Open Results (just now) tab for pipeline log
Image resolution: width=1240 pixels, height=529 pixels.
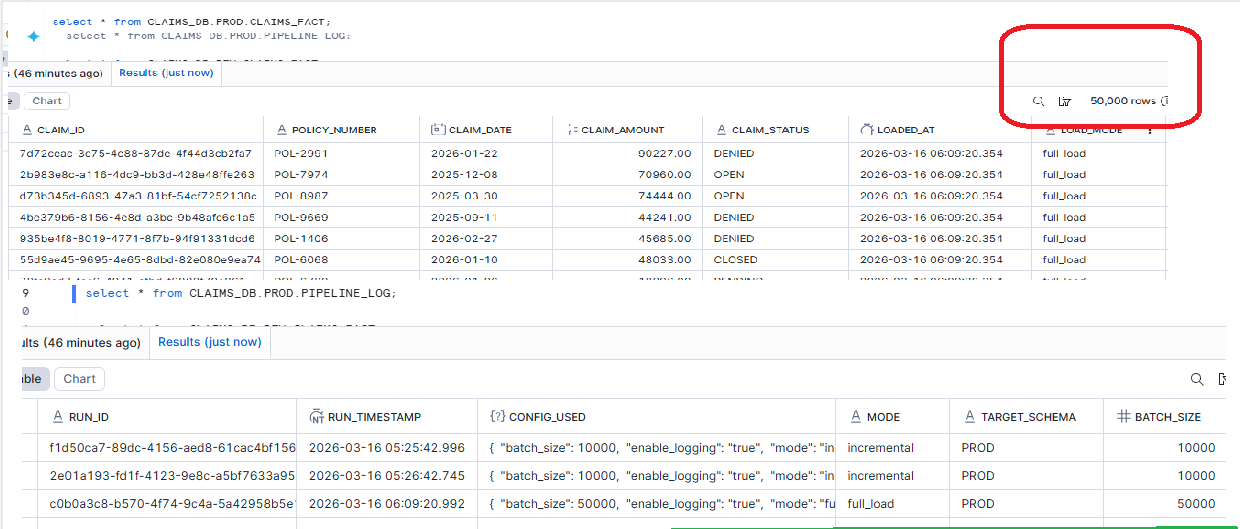click(209, 342)
